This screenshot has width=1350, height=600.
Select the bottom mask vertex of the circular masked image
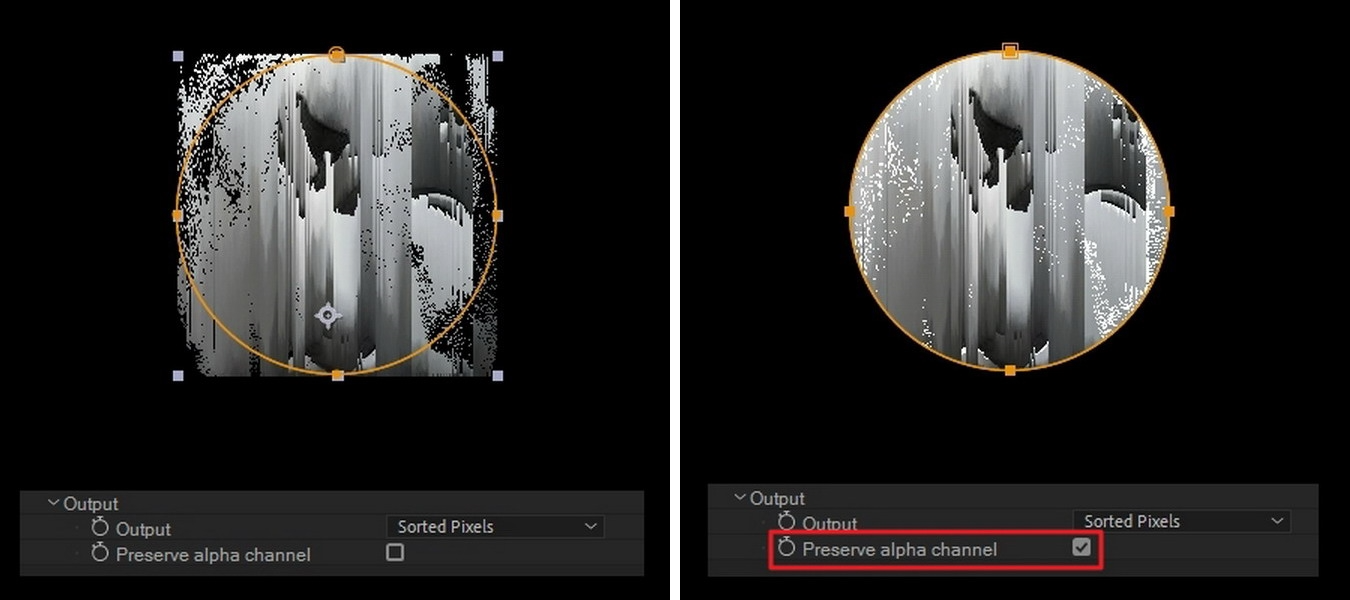(1010, 370)
